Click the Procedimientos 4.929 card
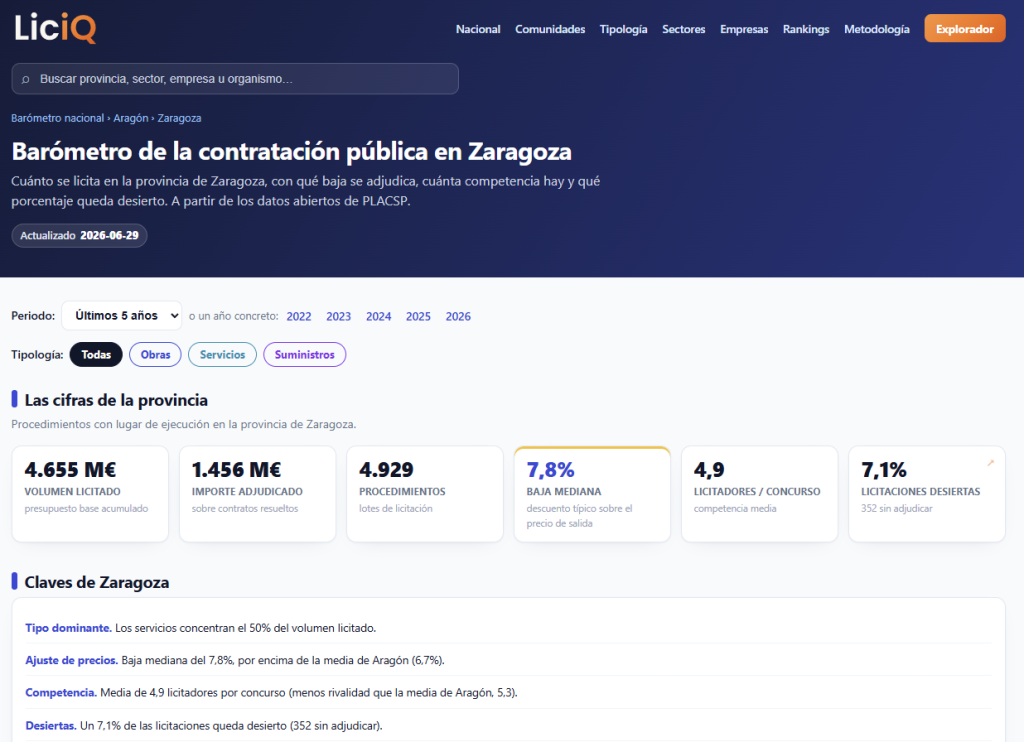This screenshot has height=742, width=1024. coord(424,494)
